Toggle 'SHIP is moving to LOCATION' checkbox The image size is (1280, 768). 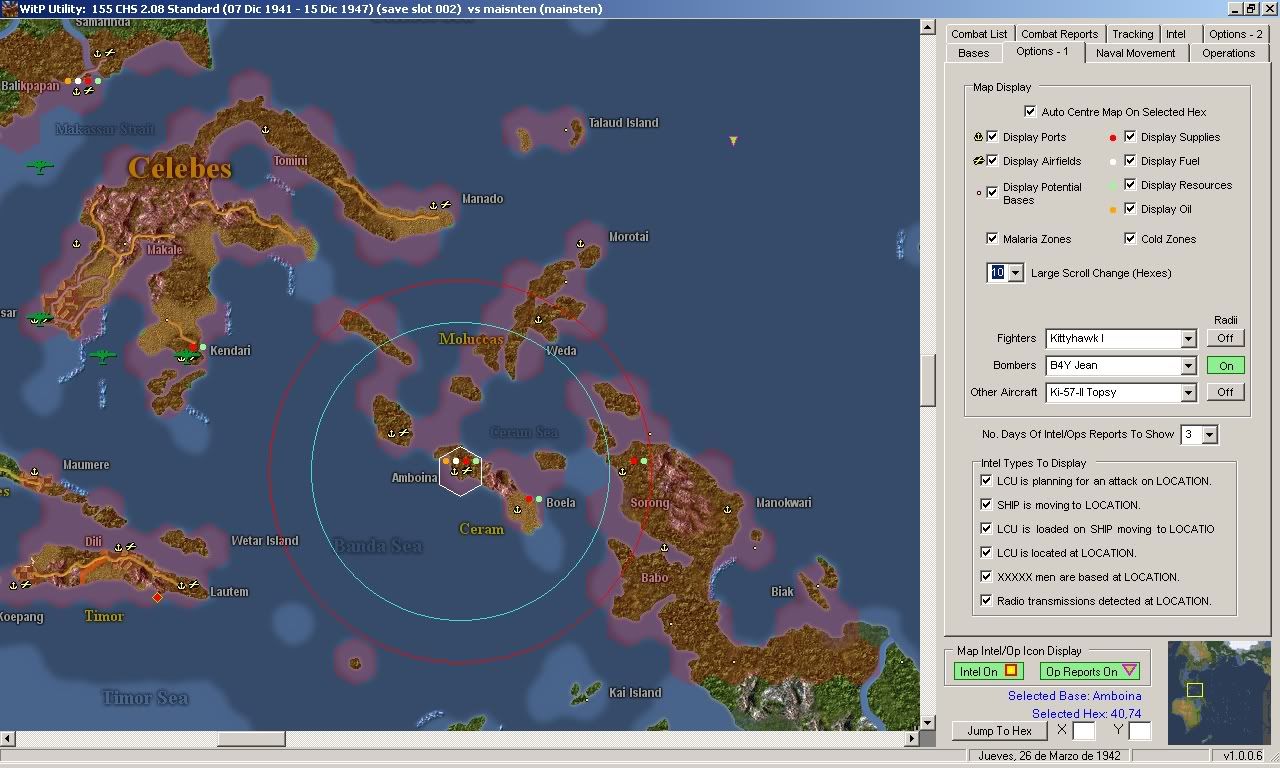(987, 505)
